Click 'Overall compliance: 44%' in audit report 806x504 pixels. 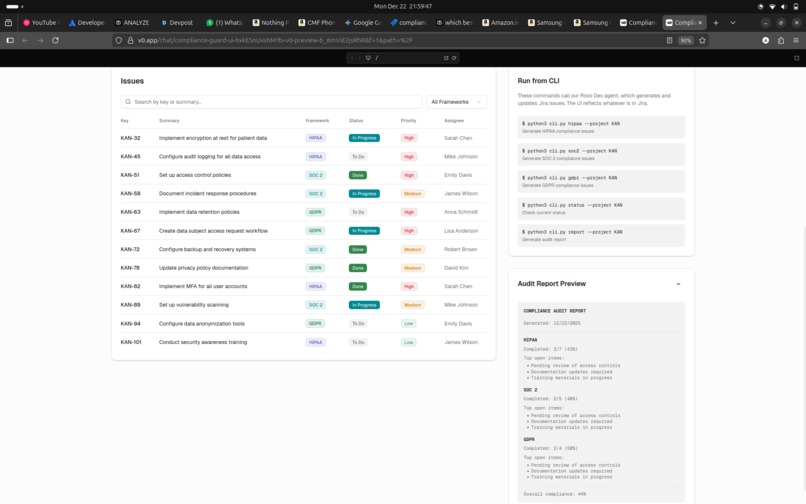(555, 494)
